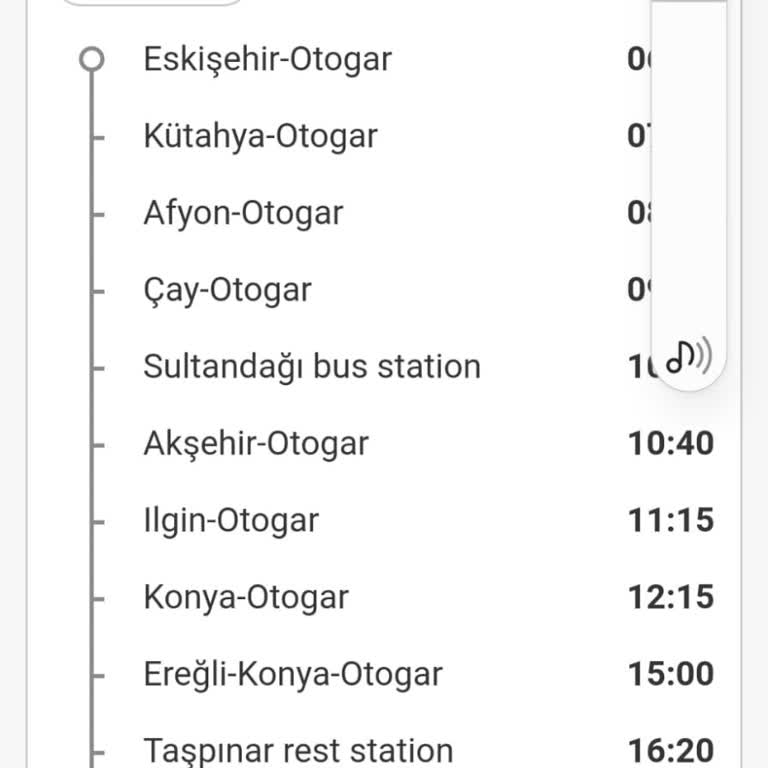Click the volume slider panel above the sound icon

pyautogui.click(x=689, y=170)
